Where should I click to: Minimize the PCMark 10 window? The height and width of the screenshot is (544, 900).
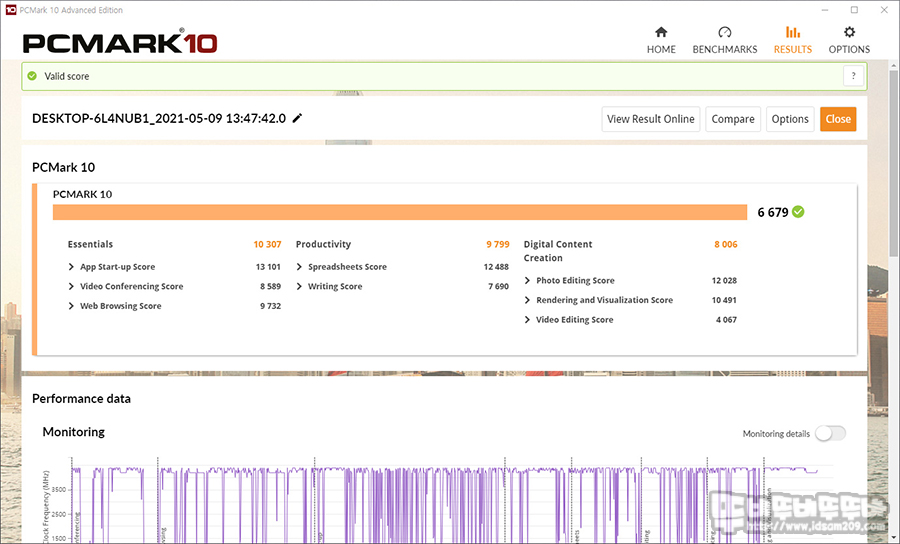pos(825,10)
